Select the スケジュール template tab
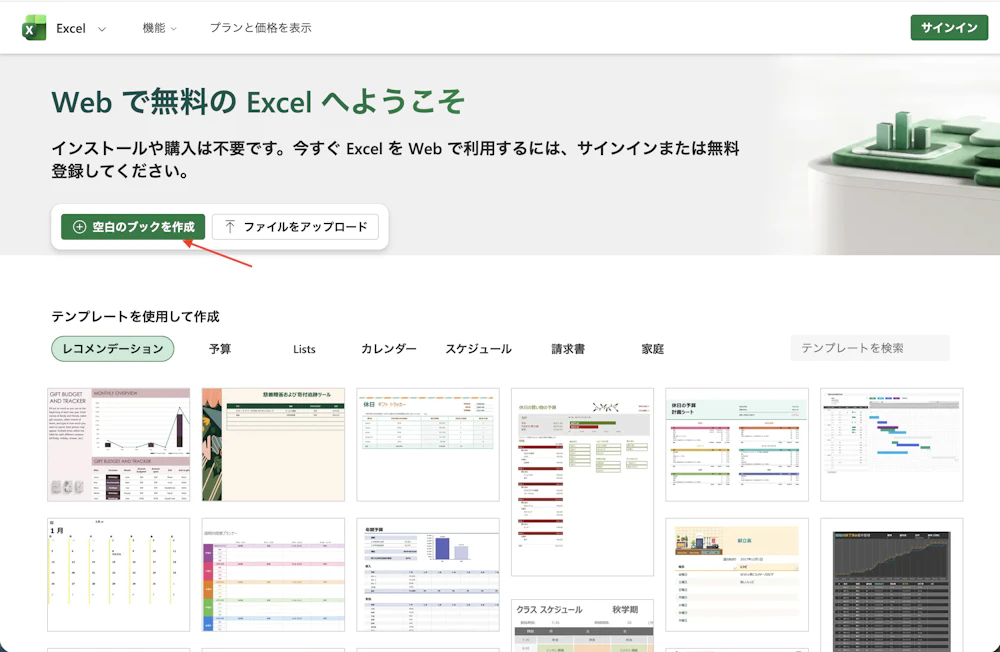1000x652 pixels. (x=478, y=349)
